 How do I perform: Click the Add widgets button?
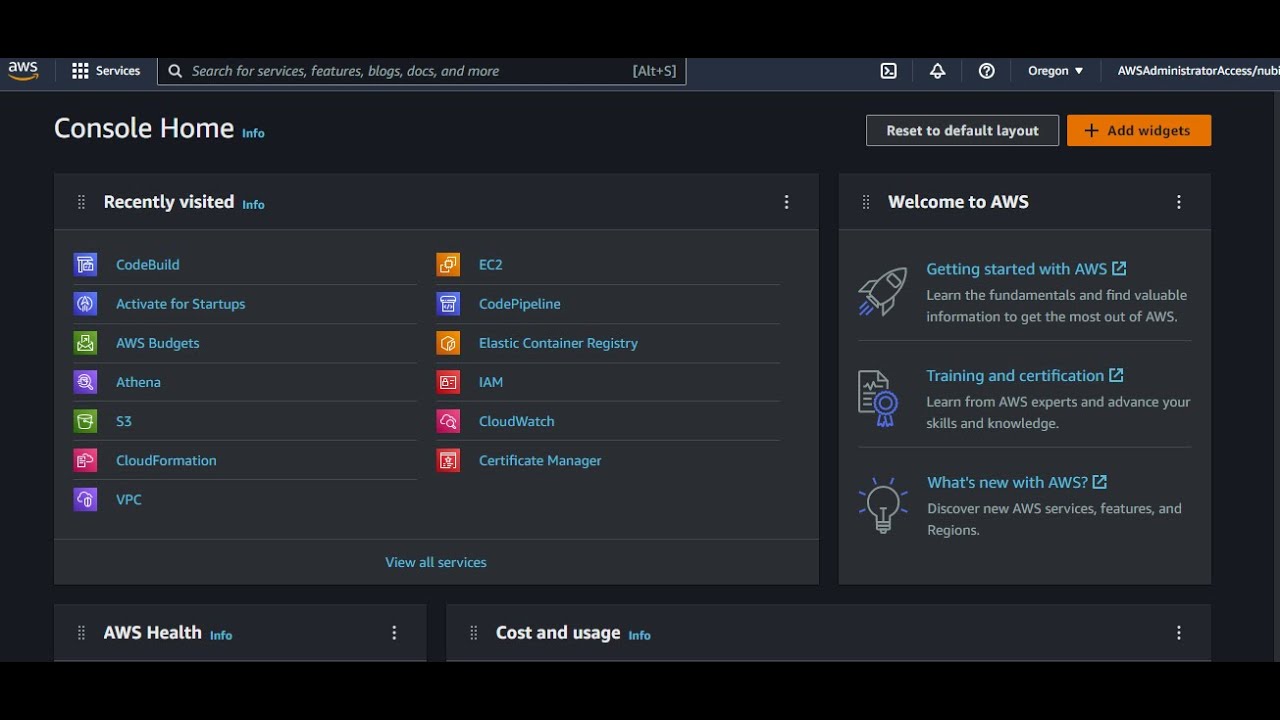click(1139, 130)
